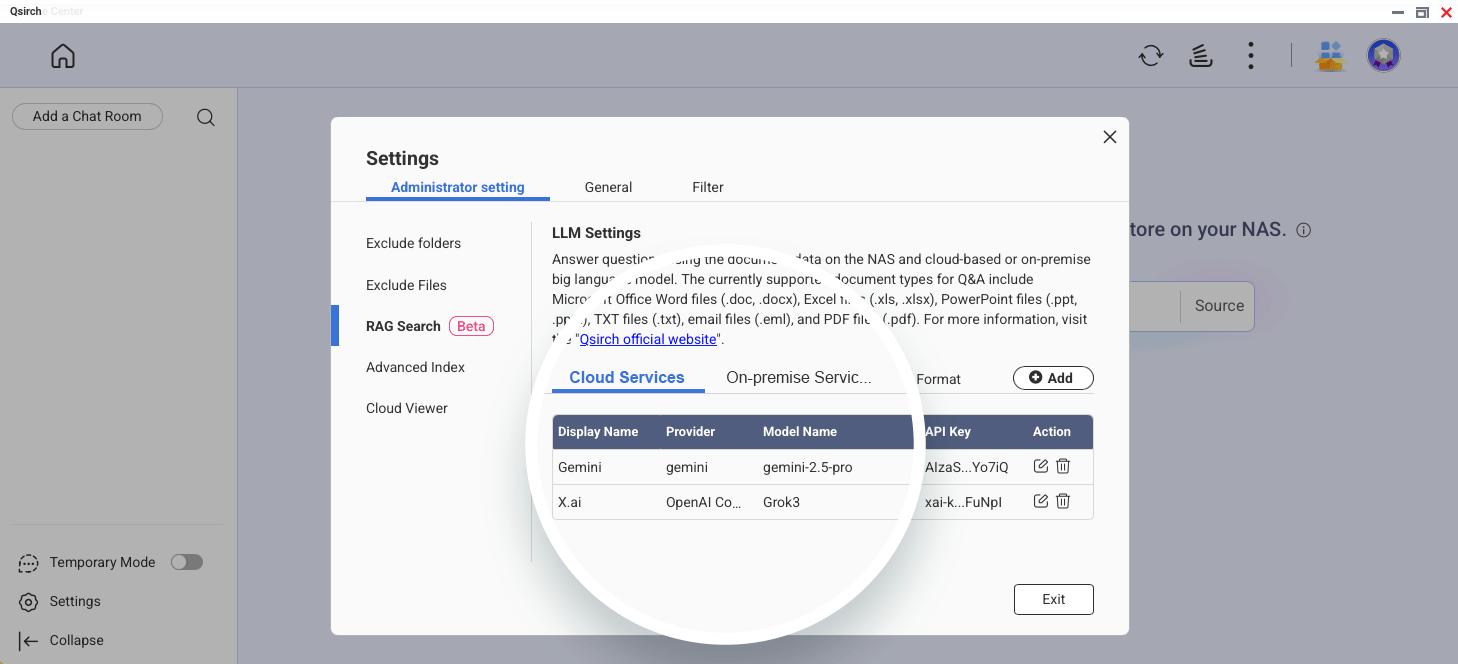
Task: Edit the Gemini model entry
Action: tap(1040, 466)
